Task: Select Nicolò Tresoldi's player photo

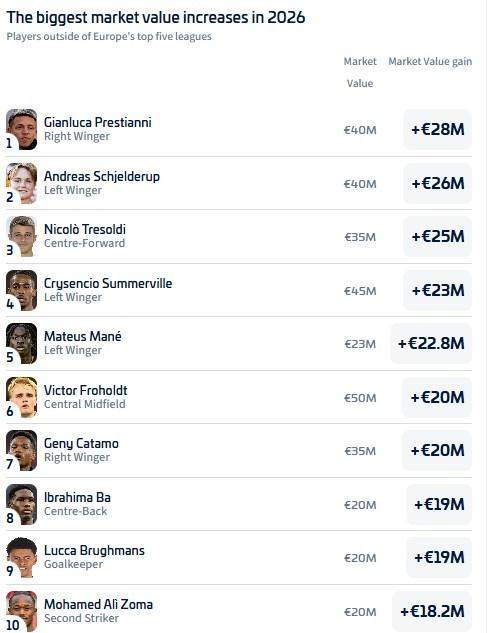Action: (22, 237)
